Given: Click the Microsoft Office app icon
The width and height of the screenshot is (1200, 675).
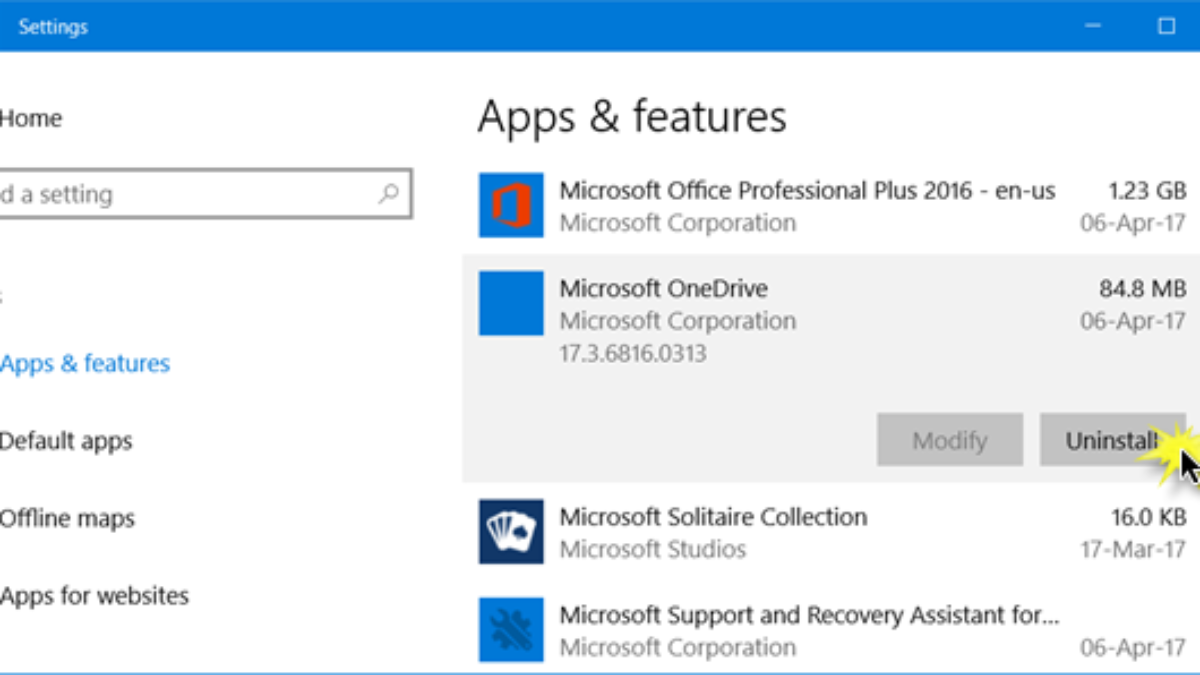Looking at the screenshot, I should click(511, 205).
